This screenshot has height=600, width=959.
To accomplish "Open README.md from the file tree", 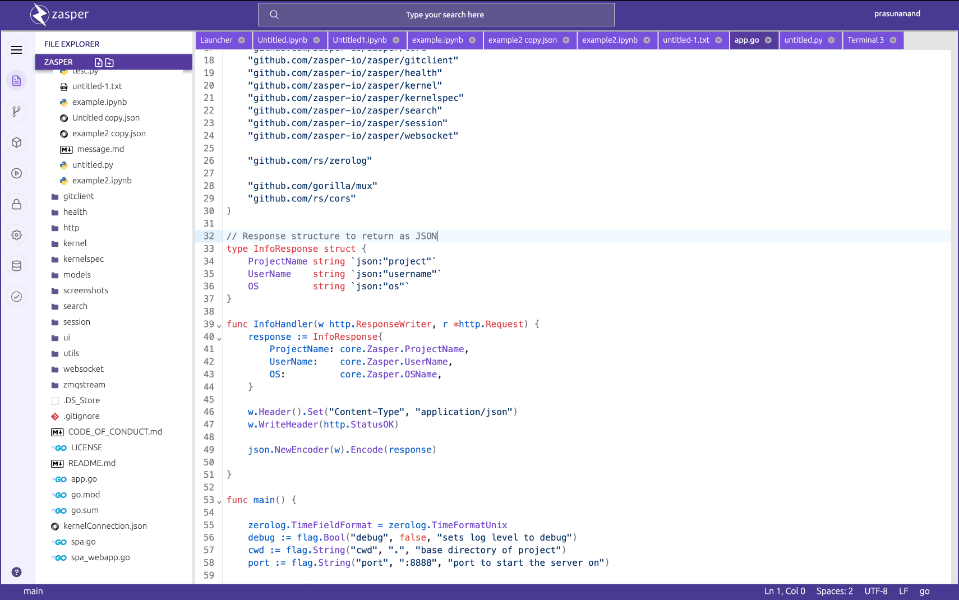I will 92,463.
